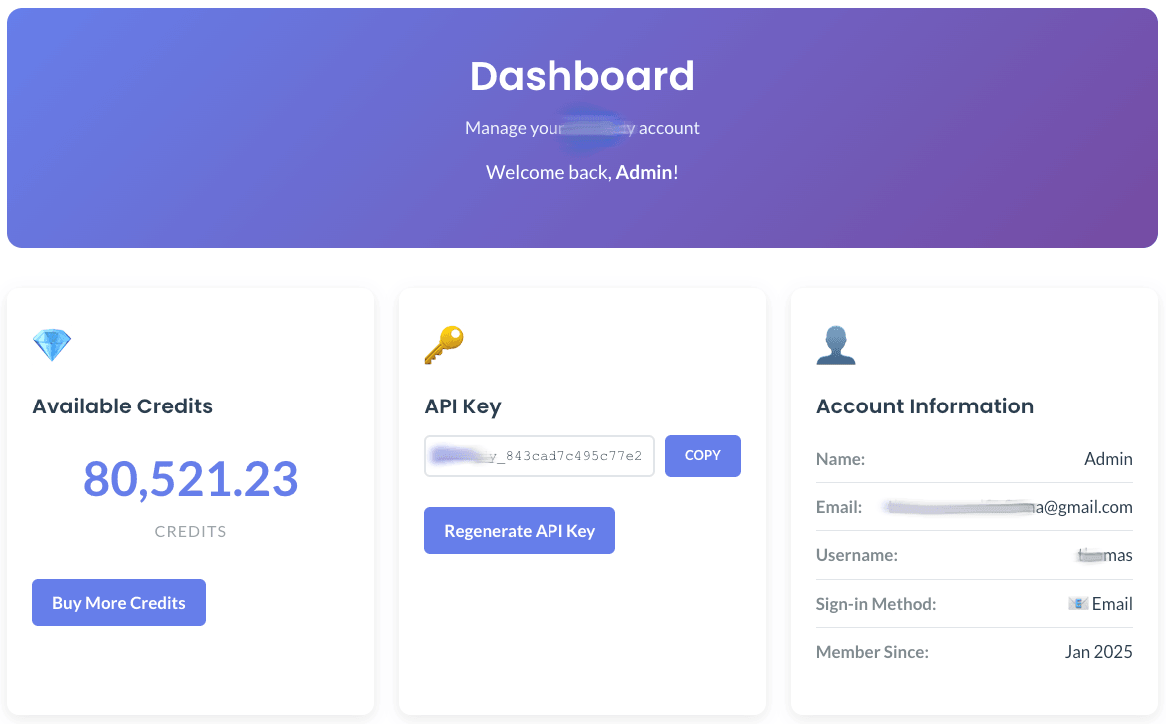This screenshot has height=724, width=1166.
Task: Click the 80,521.23 credits balance
Action: tap(190, 479)
